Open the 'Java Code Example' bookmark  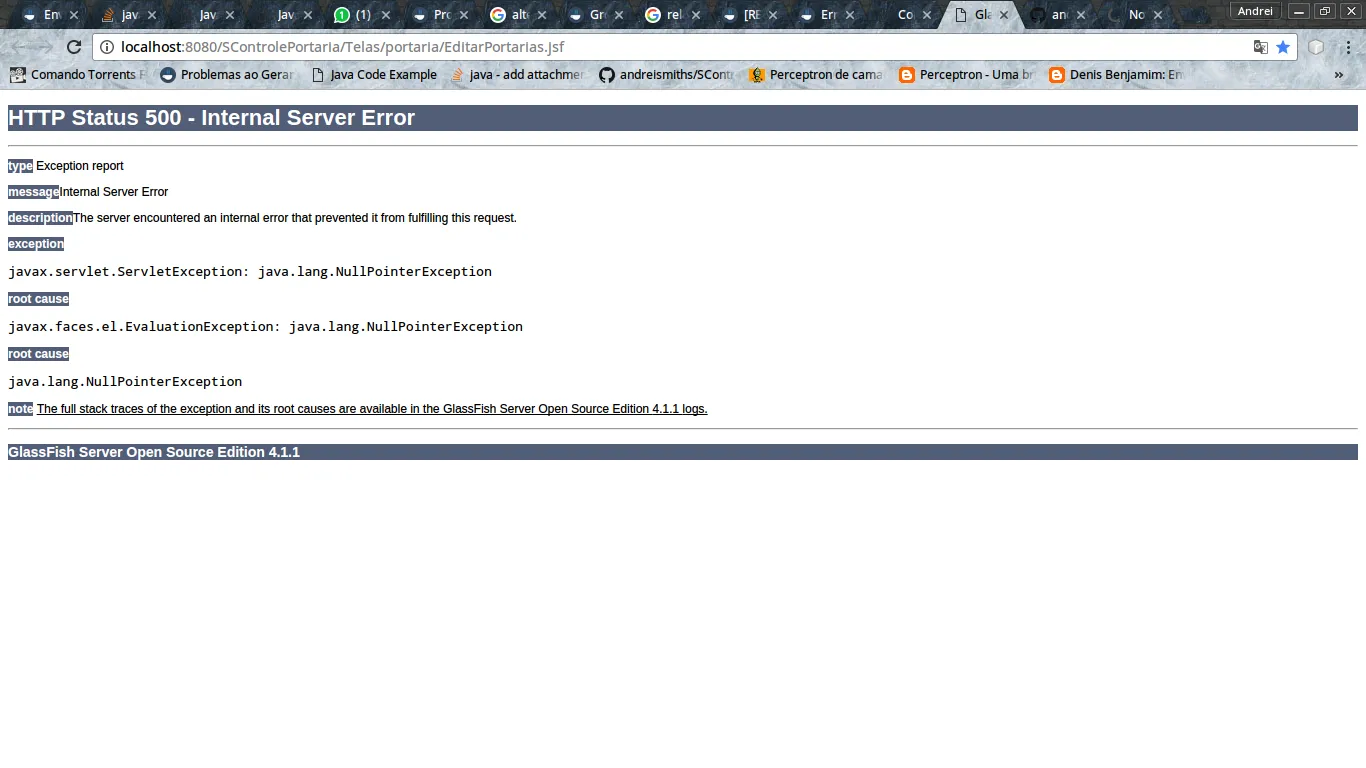coord(374,75)
